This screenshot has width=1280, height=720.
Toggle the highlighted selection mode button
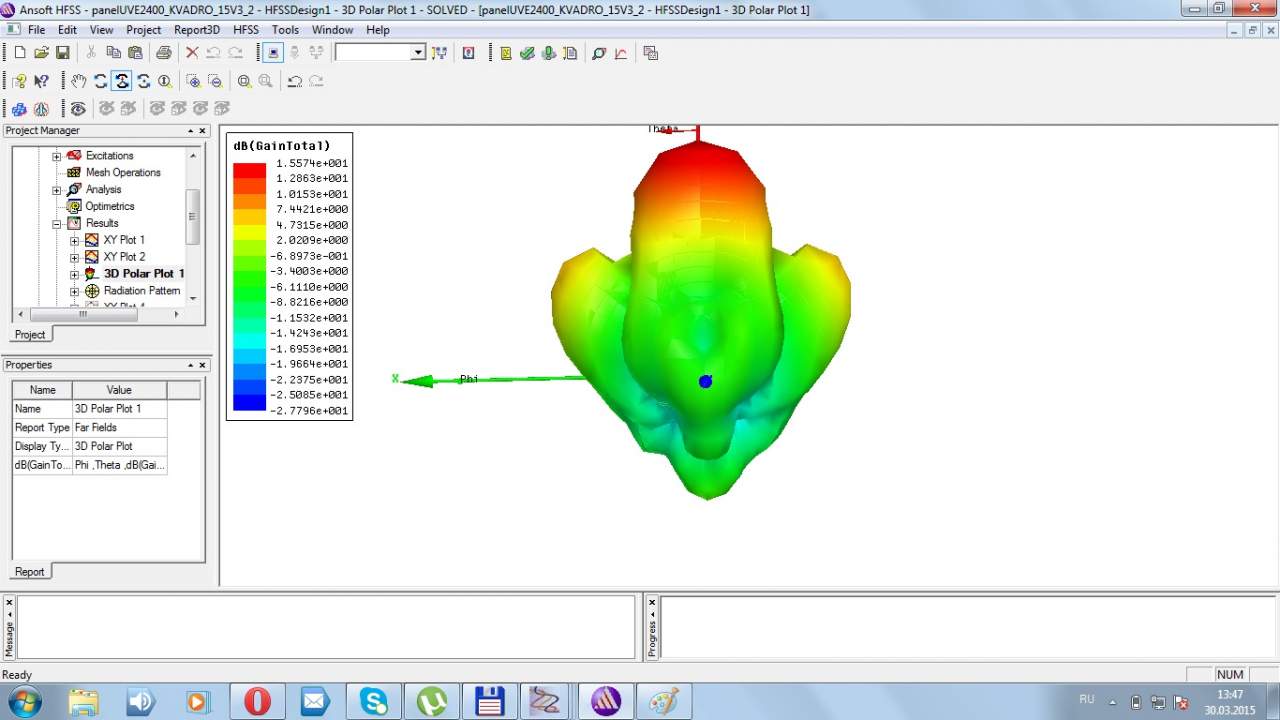click(272, 53)
